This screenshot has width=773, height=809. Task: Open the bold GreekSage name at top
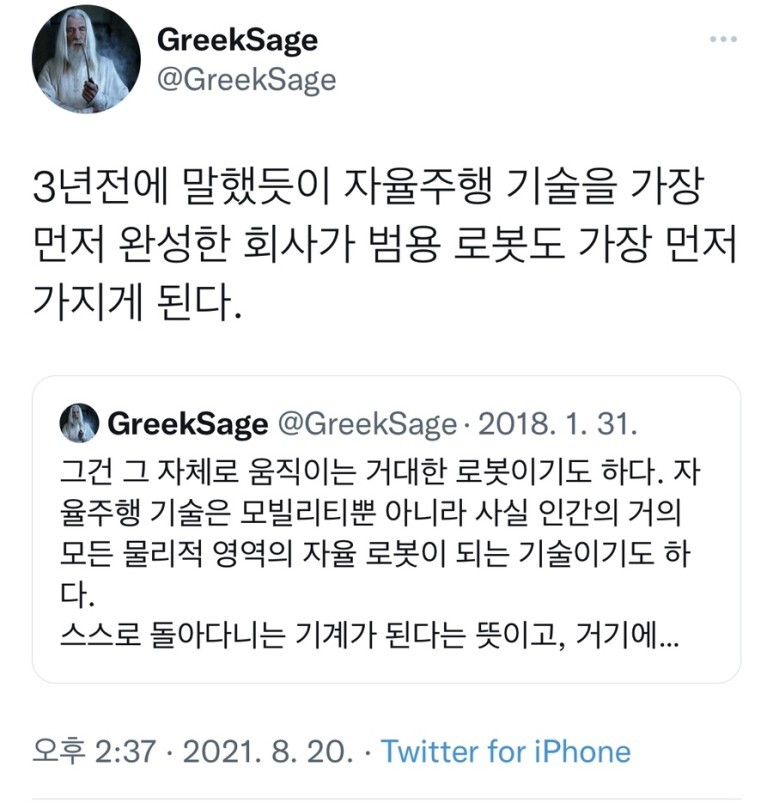point(237,40)
